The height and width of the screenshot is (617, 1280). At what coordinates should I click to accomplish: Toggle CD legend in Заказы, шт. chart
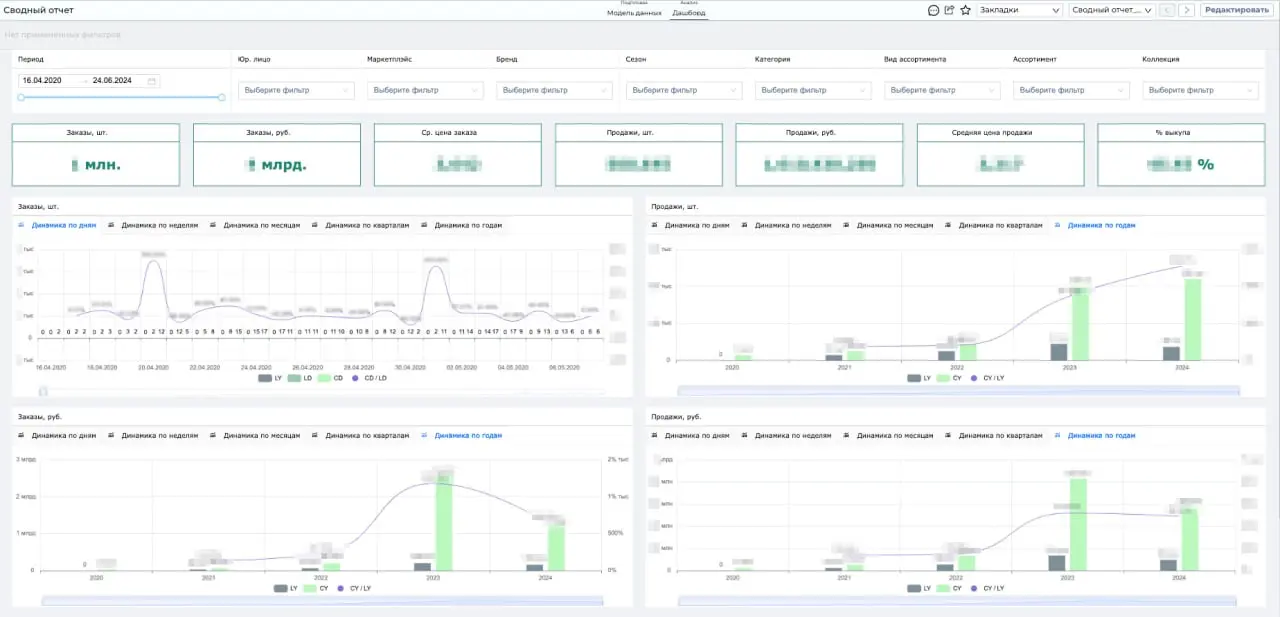pyautogui.click(x=329, y=378)
